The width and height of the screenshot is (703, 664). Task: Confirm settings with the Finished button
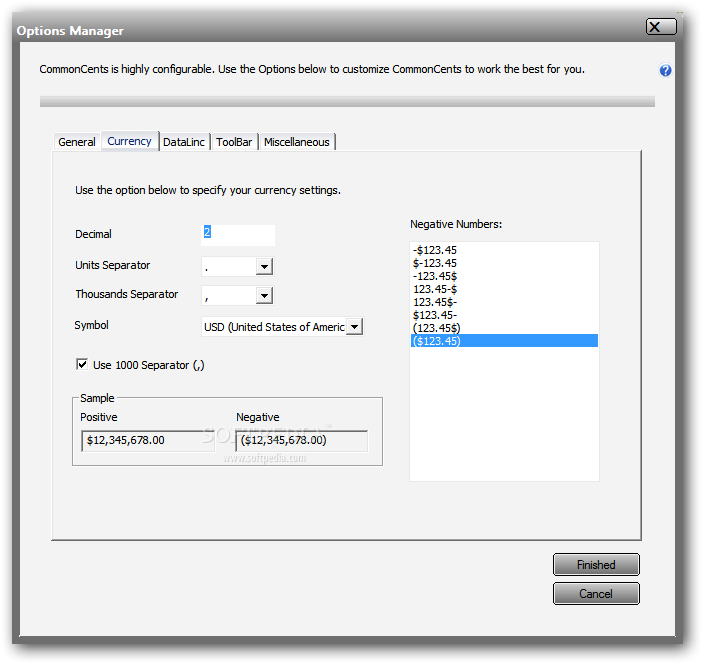596,564
